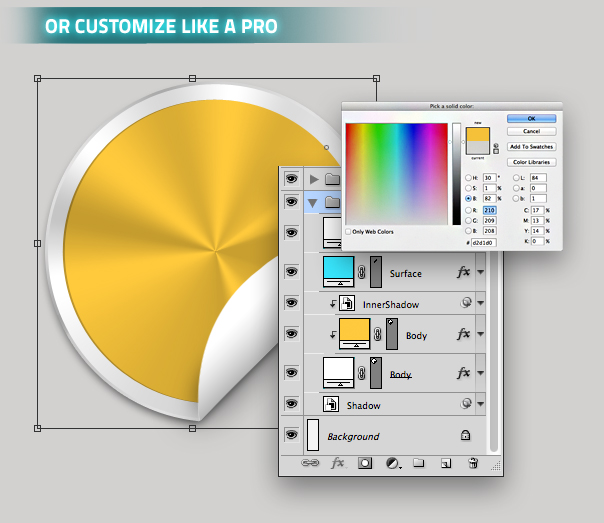The image size is (604, 523).
Task: Add a layer mask using bottom bar icon
Action: click(365, 463)
